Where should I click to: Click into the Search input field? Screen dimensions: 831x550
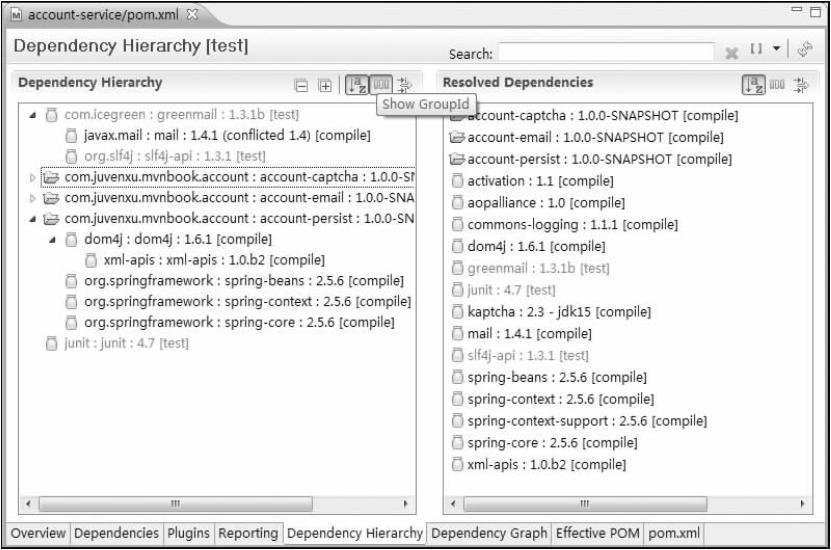(x=606, y=53)
